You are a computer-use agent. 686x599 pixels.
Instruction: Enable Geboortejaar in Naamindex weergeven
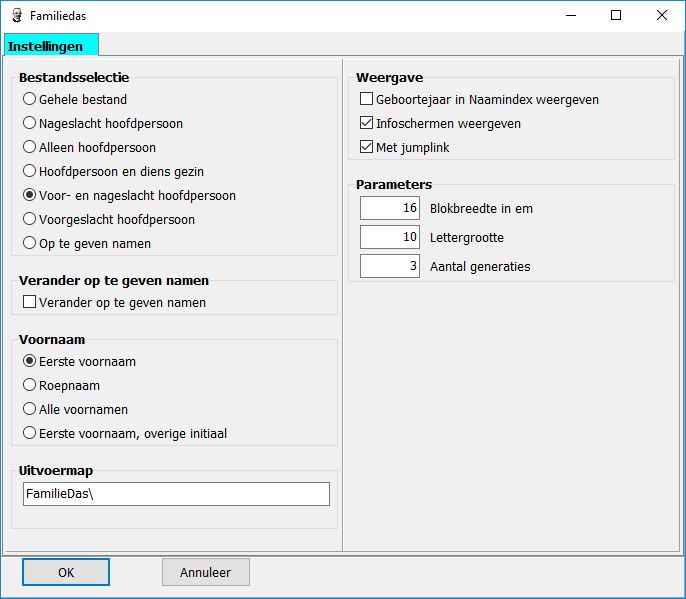point(367,100)
